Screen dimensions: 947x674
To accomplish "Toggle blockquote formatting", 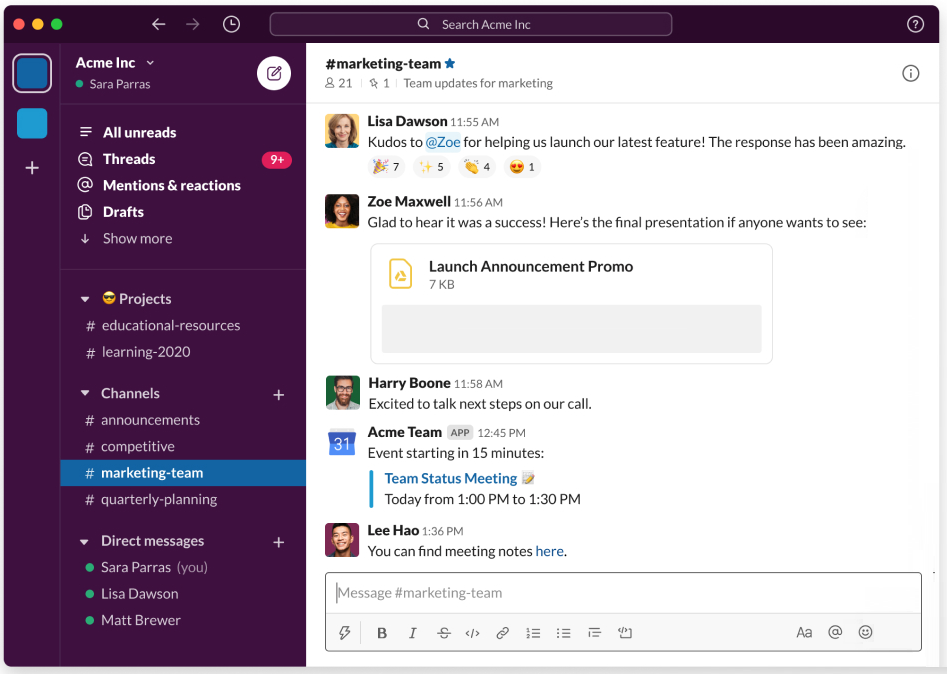I will pos(594,633).
